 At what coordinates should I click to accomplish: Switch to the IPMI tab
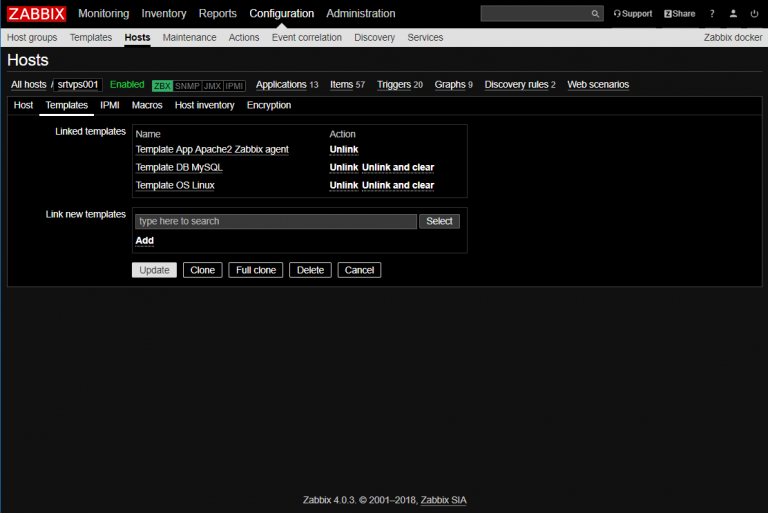(x=110, y=105)
